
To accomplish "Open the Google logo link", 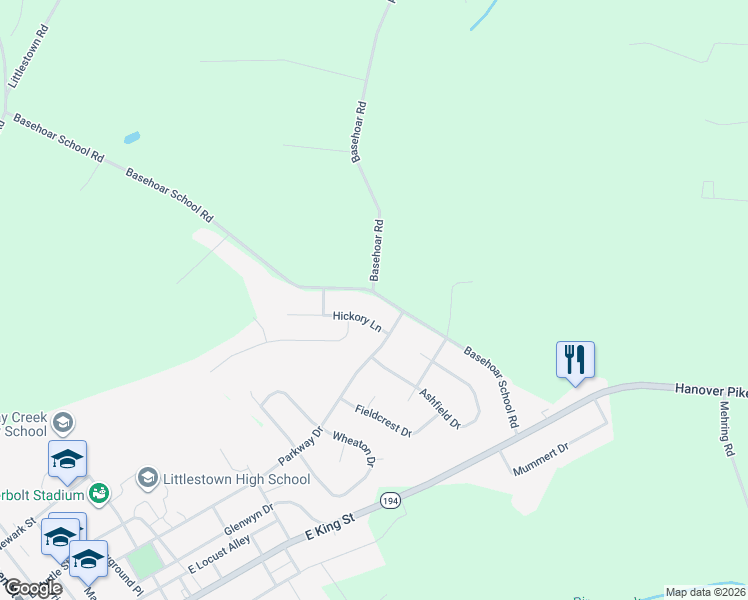I will point(33,589).
